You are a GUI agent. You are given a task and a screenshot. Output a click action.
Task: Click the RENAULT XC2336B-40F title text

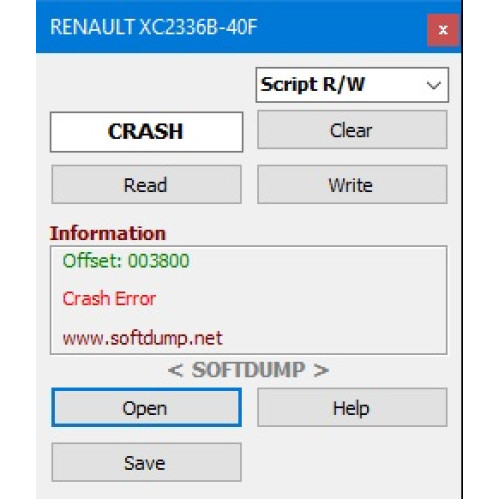[154, 27]
